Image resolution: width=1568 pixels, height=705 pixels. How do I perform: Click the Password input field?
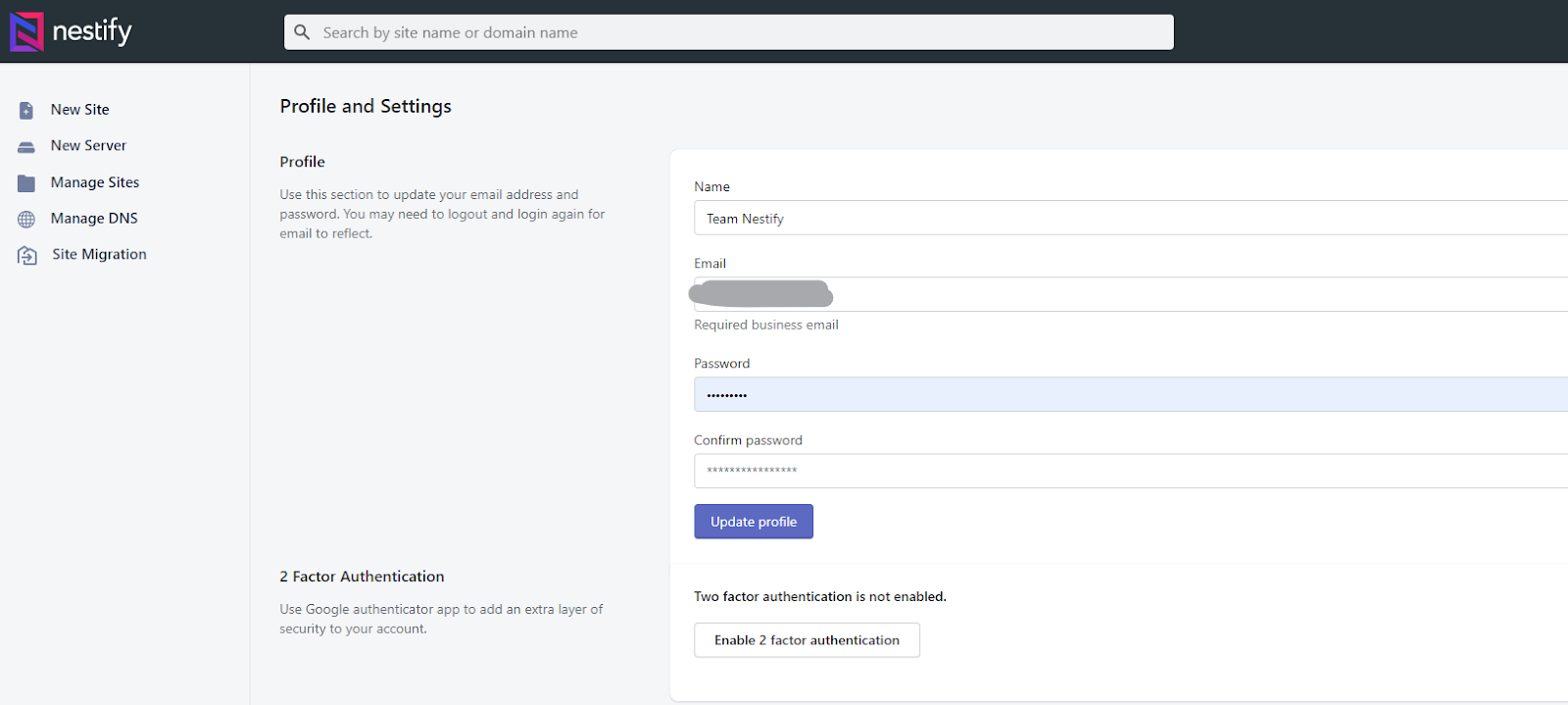click(x=1131, y=394)
